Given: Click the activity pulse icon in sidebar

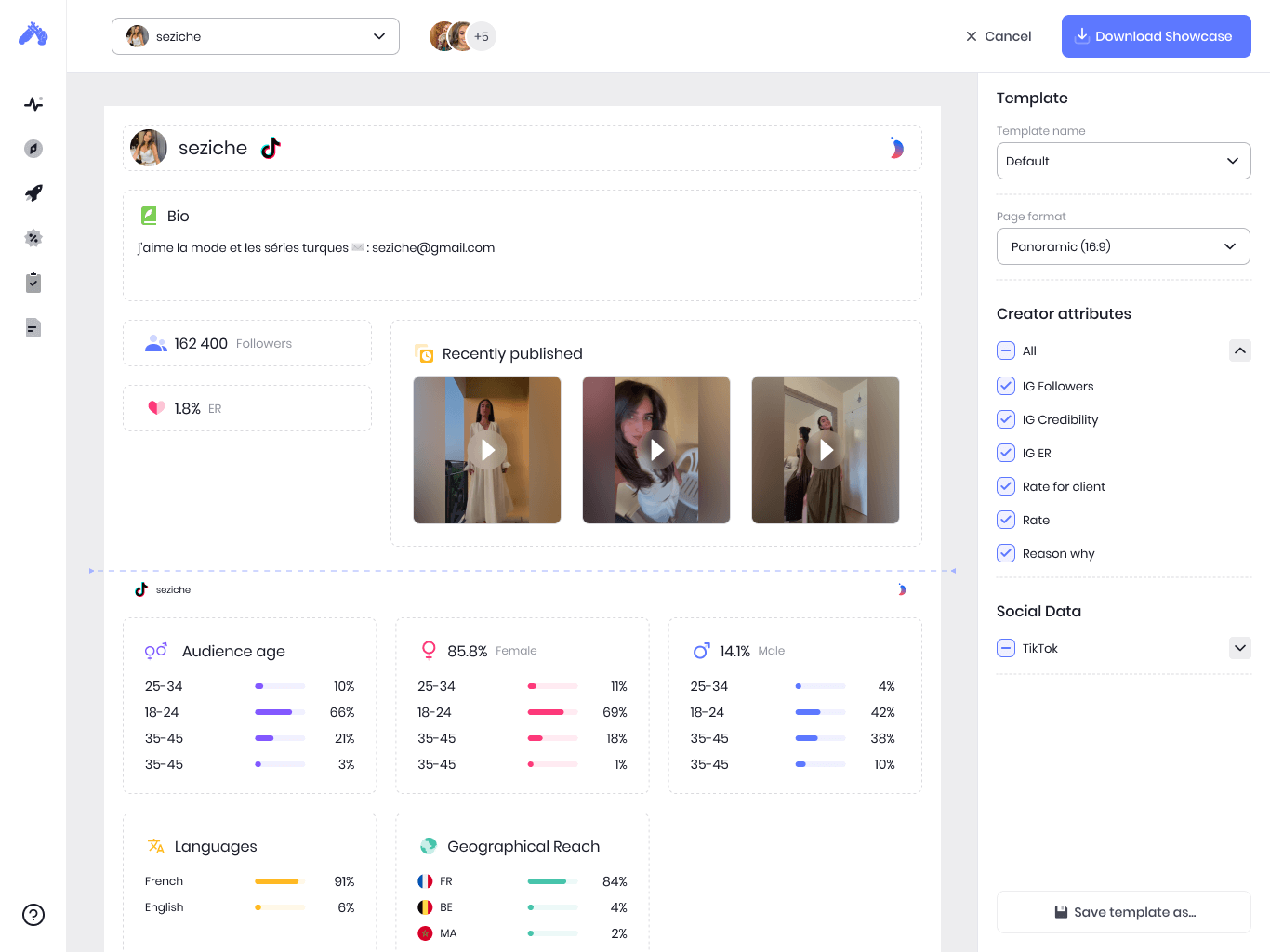Looking at the screenshot, I should pos(33,104).
